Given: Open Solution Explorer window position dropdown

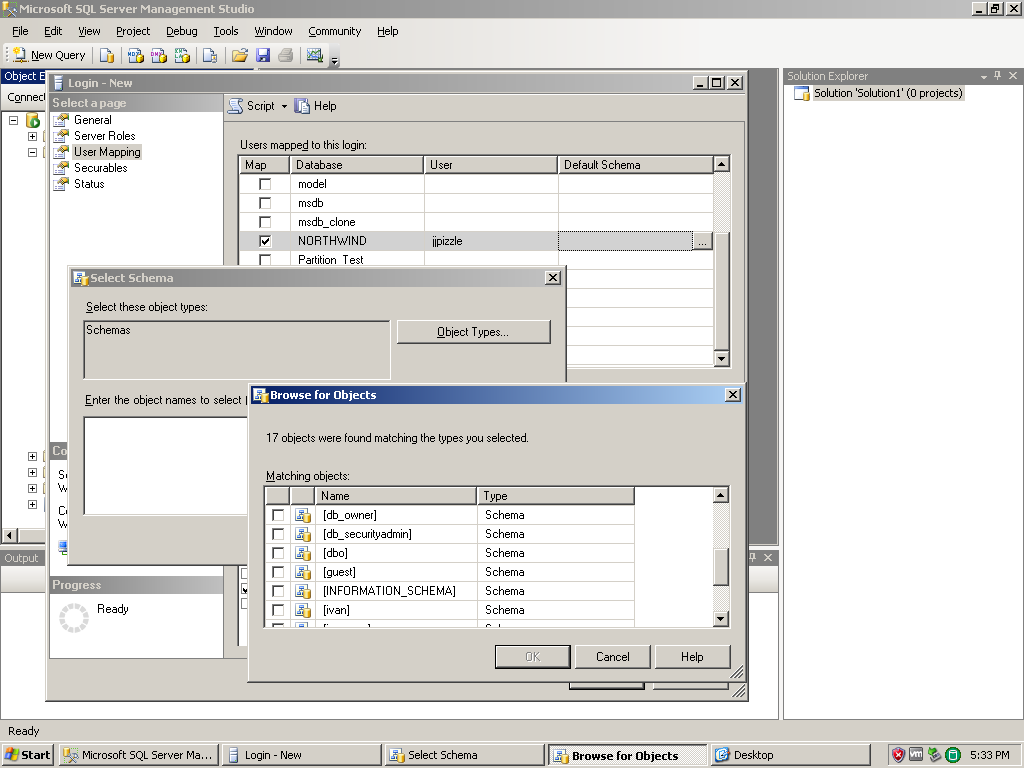Looking at the screenshot, I should tap(984, 76).
